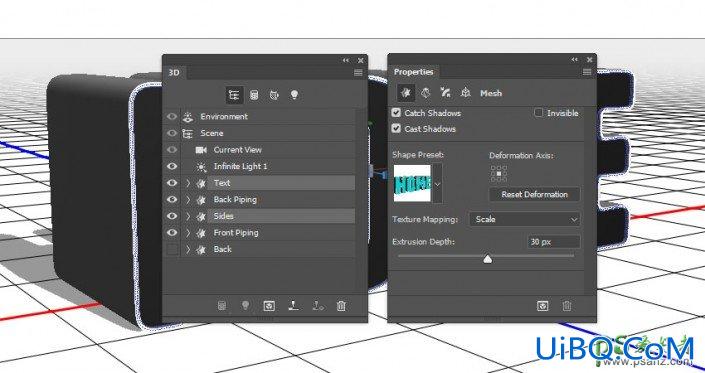Open the Coordinates properties icon
This screenshot has height=373, width=705.
(465, 93)
